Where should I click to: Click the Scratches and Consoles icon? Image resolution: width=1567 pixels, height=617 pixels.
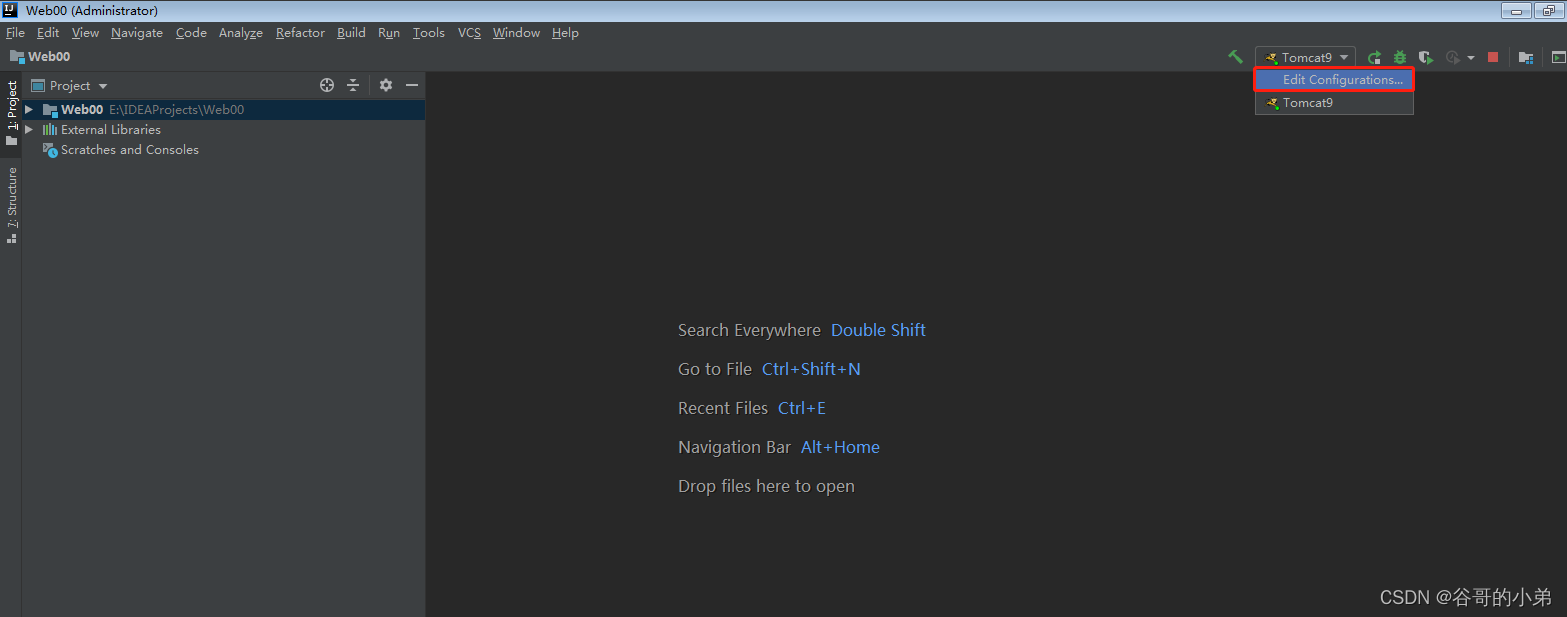(50, 150)
